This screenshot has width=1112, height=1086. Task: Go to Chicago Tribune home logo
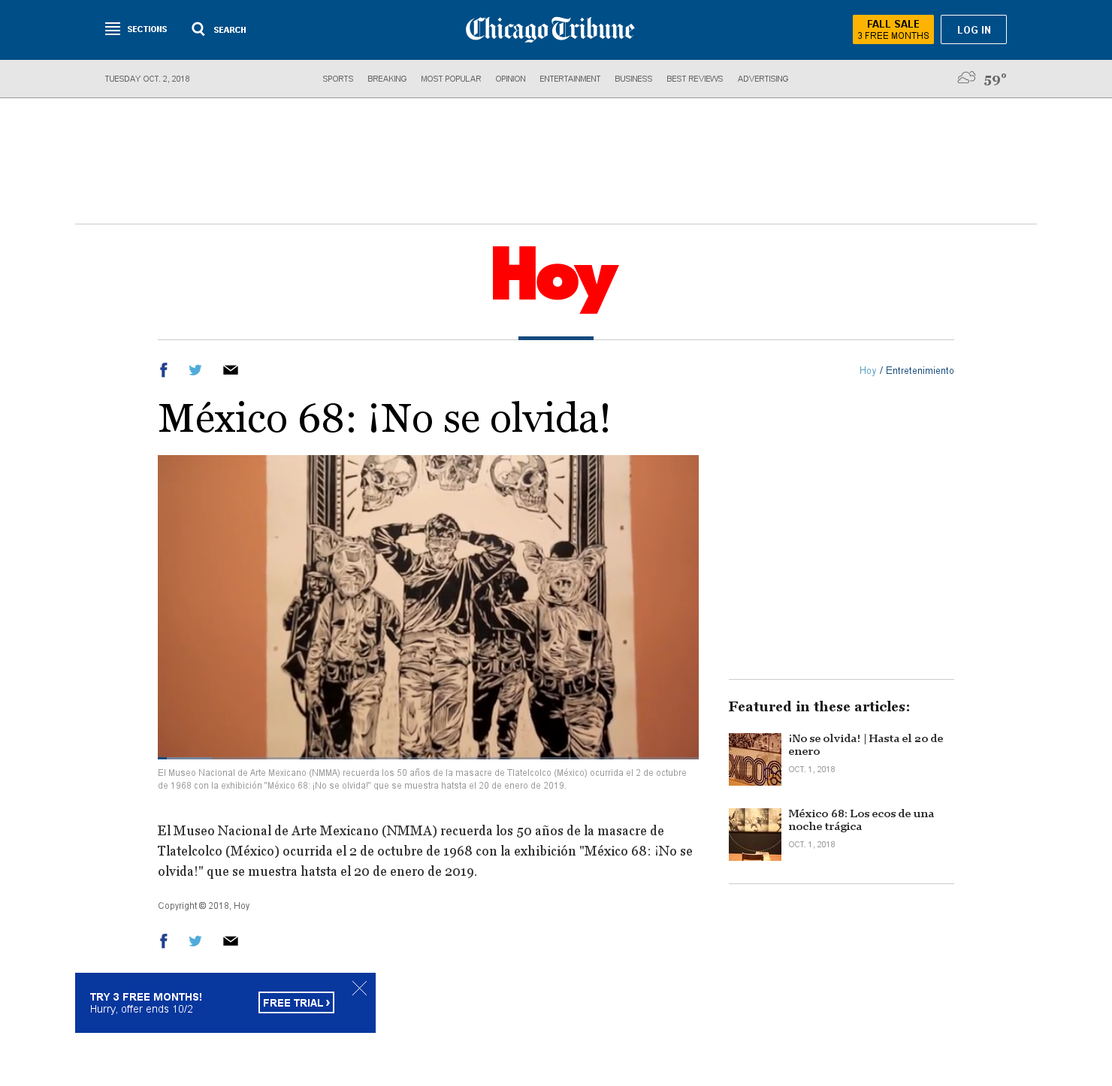[550, 29]
